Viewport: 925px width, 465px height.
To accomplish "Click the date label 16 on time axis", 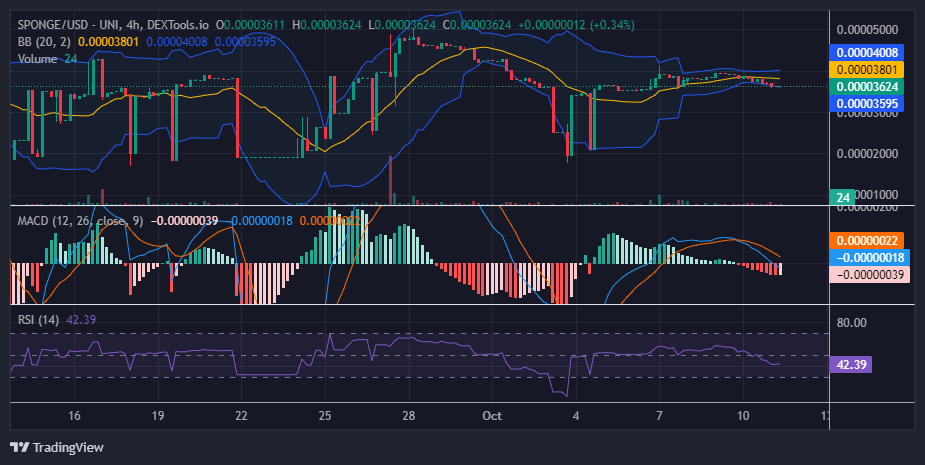I will pyautogui.click(x=74, y=415).
